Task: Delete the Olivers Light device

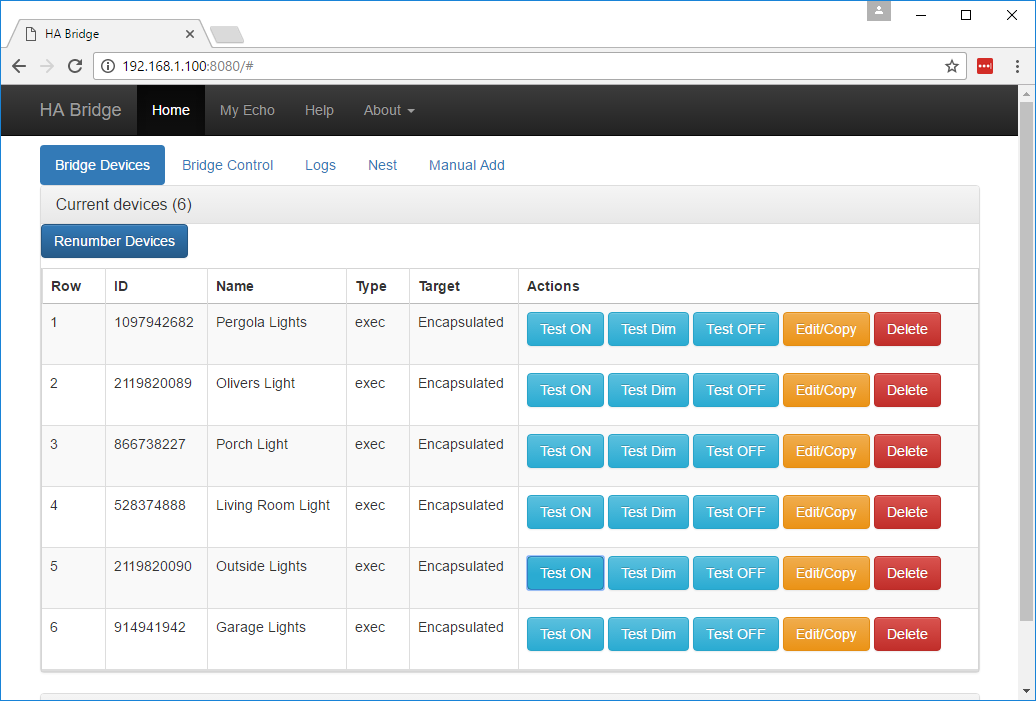Action: [907, 390]
